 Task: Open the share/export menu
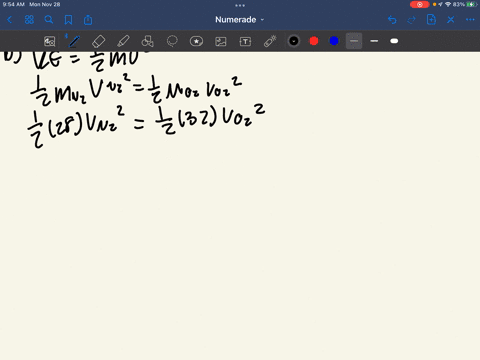[x=88, y=20]
